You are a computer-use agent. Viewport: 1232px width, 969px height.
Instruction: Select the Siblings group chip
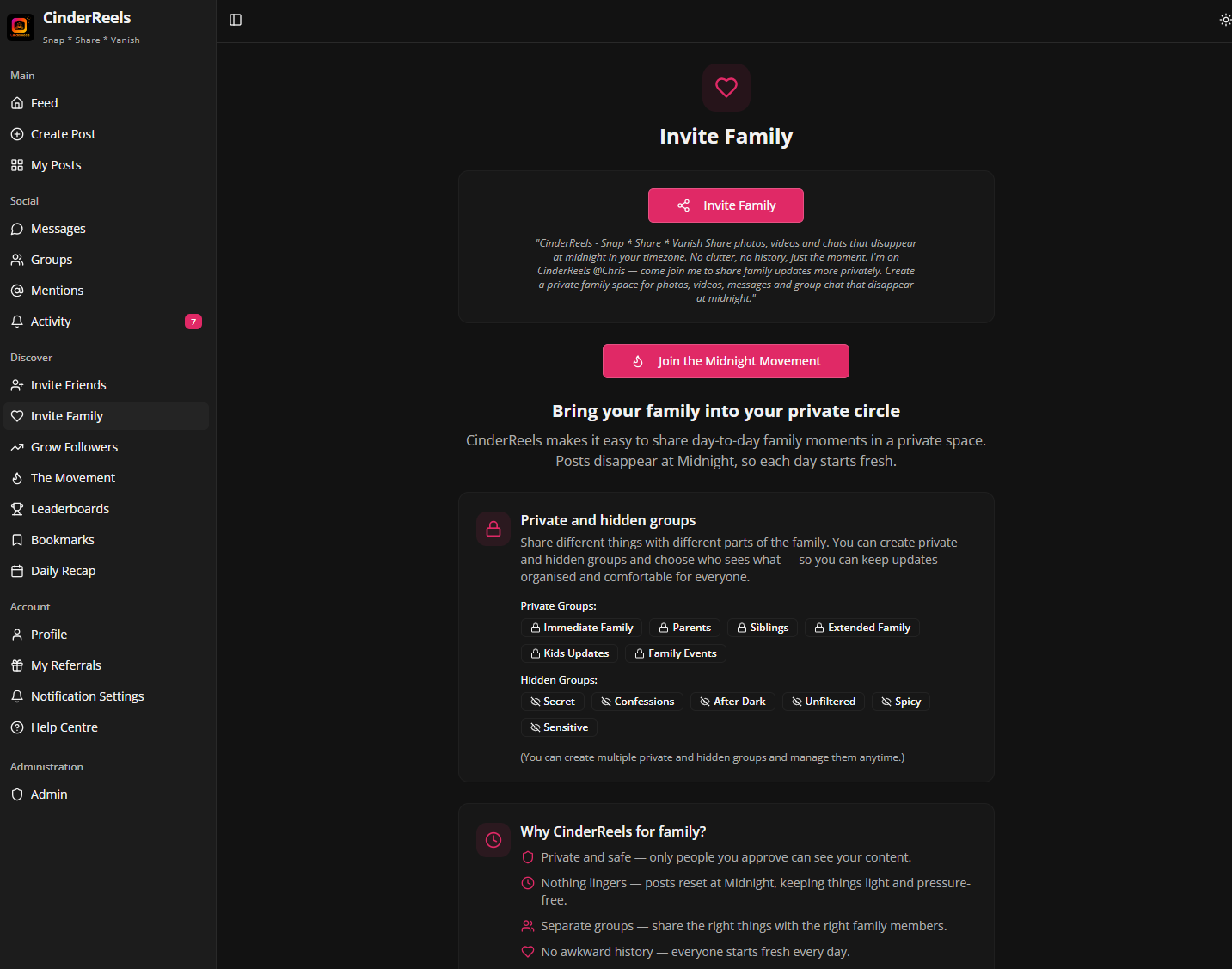click(763, 628)
